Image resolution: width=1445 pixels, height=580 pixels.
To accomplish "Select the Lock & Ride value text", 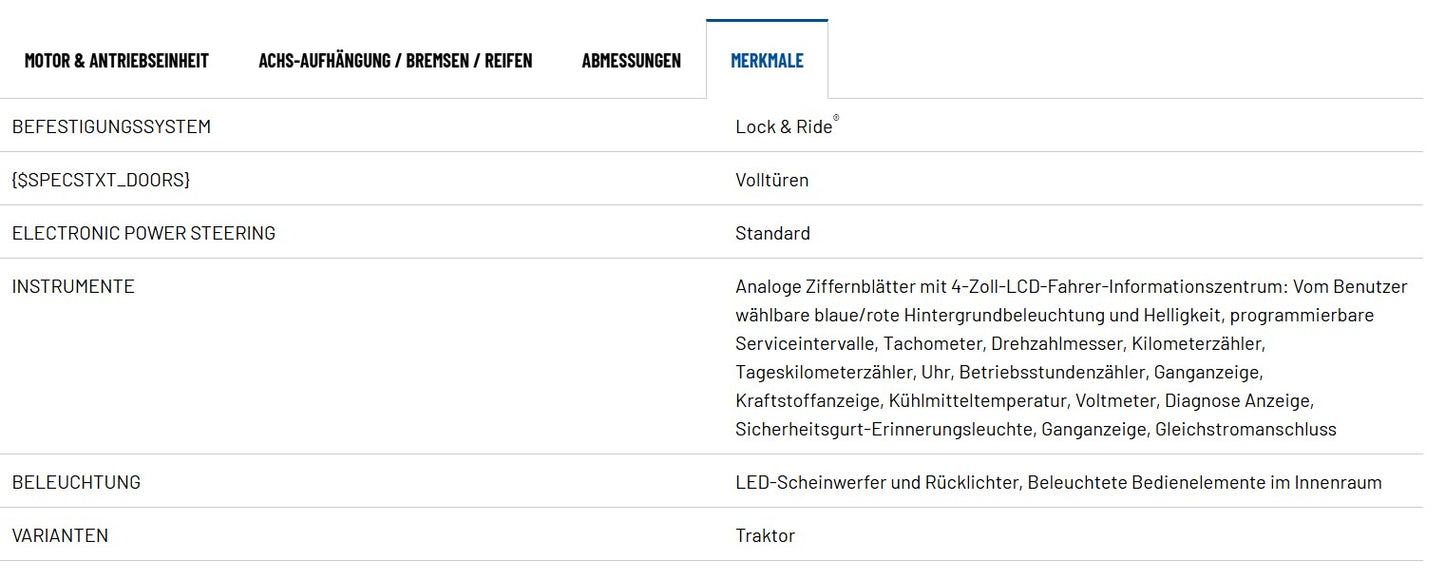I will (784, 126).
